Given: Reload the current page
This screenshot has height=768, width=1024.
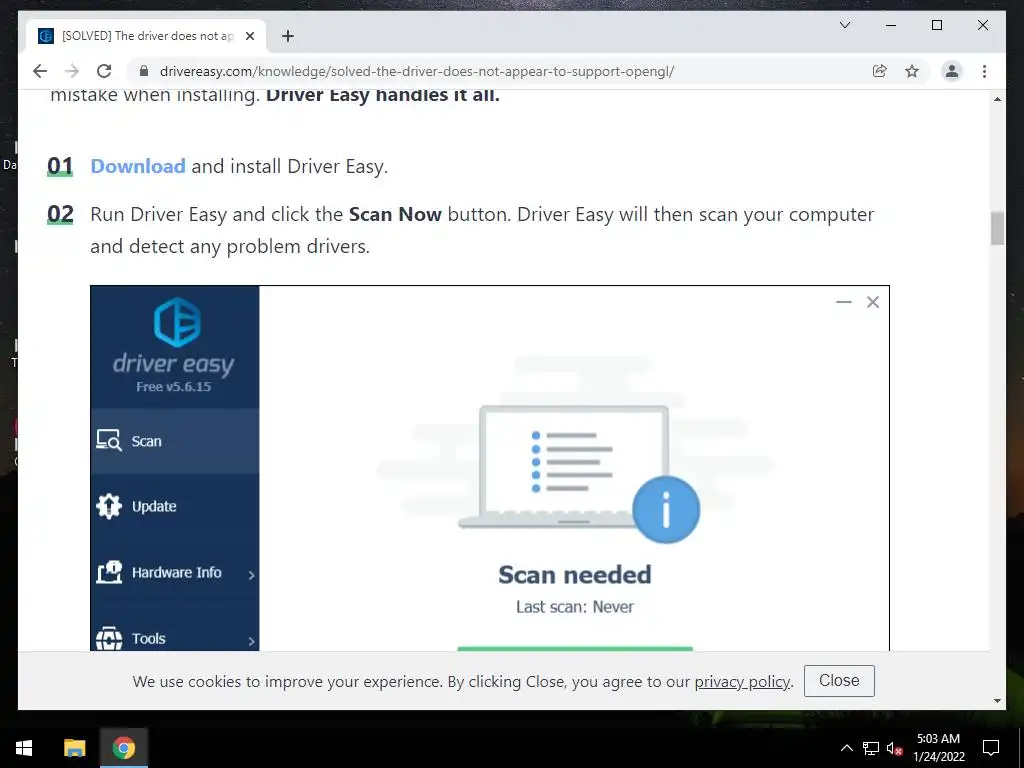Looking at the screenshot, I should [104, 71].
